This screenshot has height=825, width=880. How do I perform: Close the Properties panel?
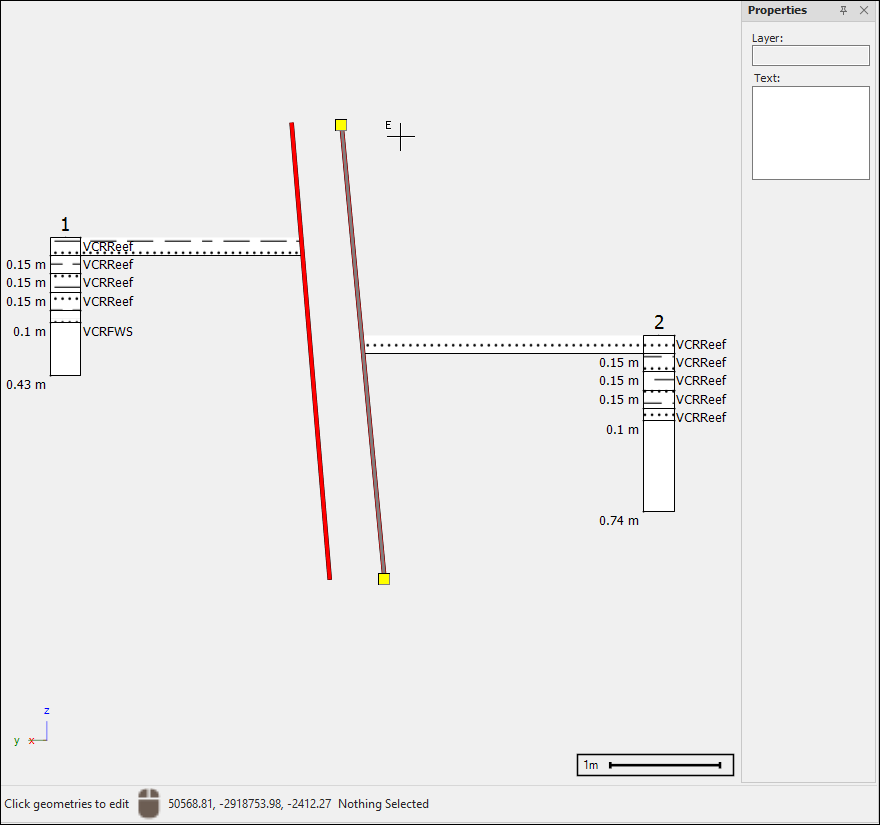(864, 10)
